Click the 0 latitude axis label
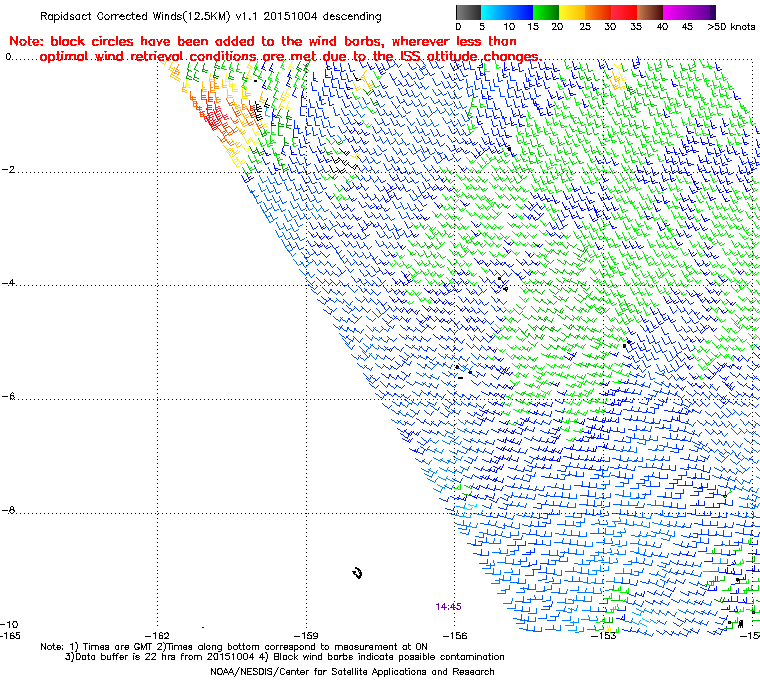Image resolution: width=760 pixels, height=688 pixels. [x=8, y=57]
